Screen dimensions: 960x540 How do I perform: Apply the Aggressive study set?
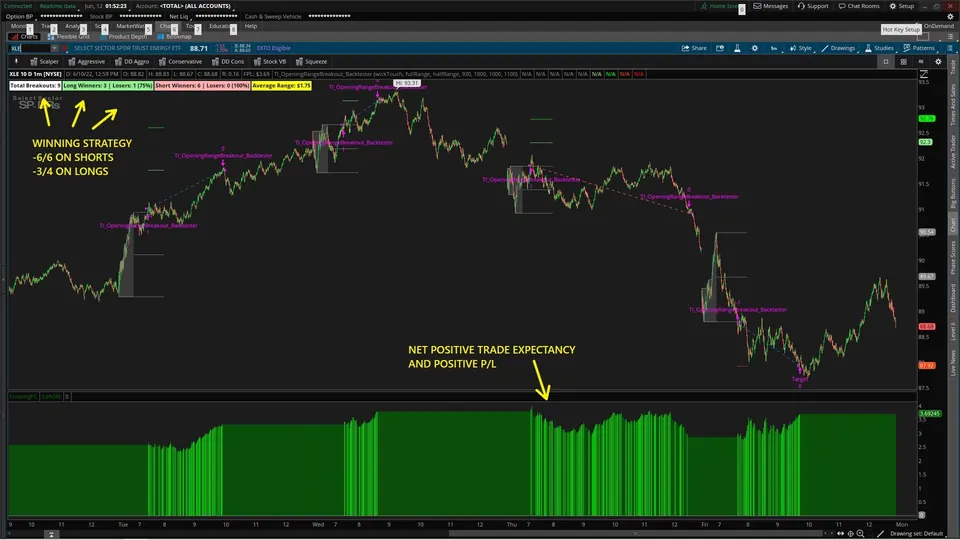[x=86, y=61]
